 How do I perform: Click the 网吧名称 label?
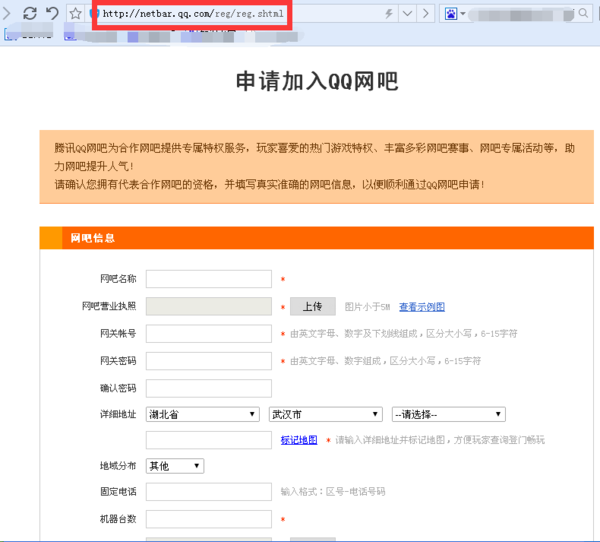click(x=118, y=279)
